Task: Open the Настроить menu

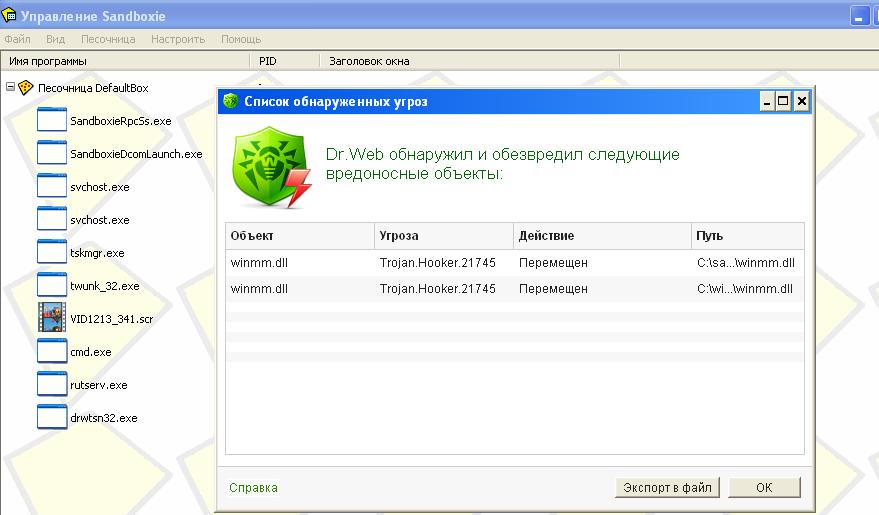Action: click(178, 39)
